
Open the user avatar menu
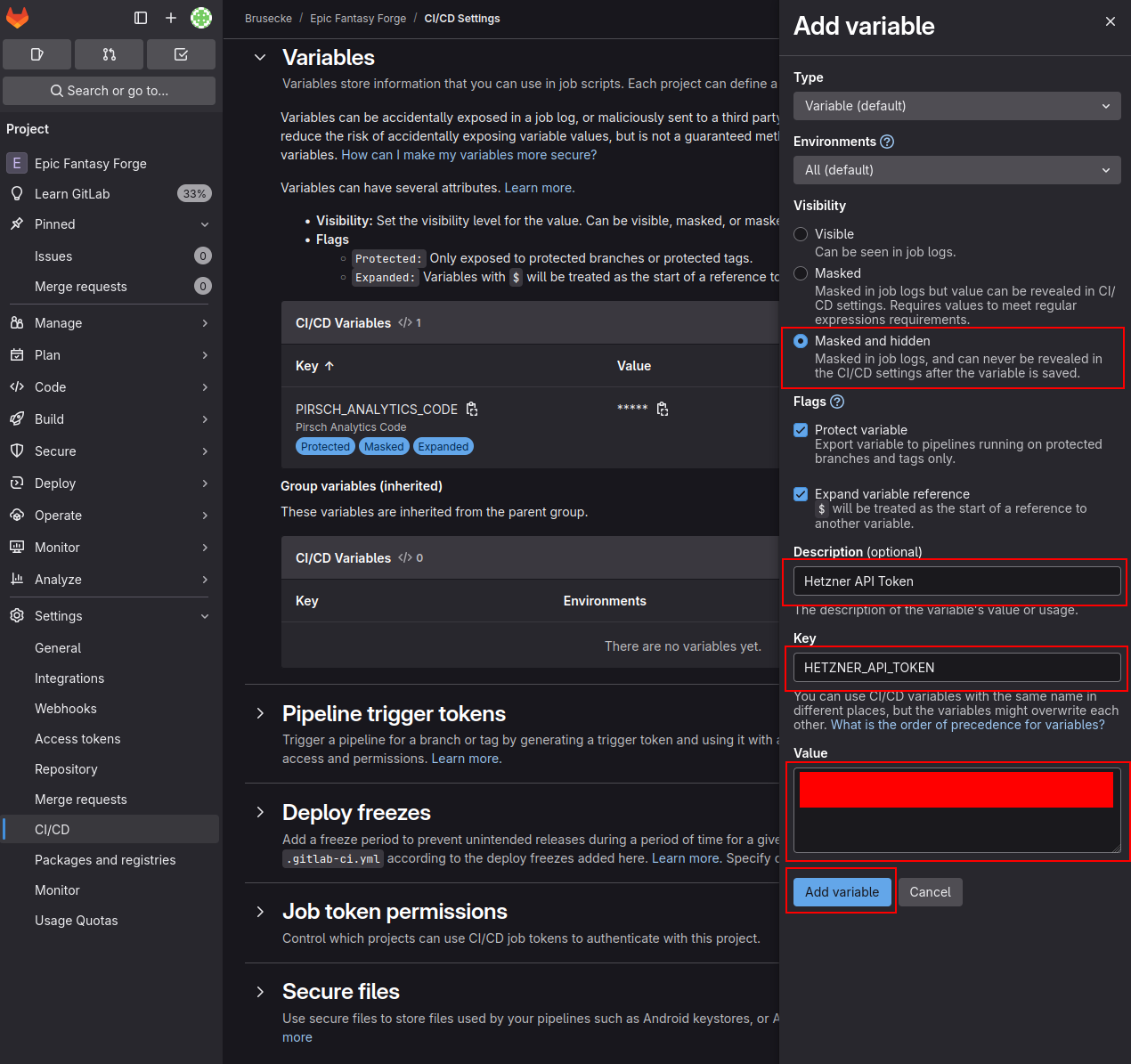point(201,18)
